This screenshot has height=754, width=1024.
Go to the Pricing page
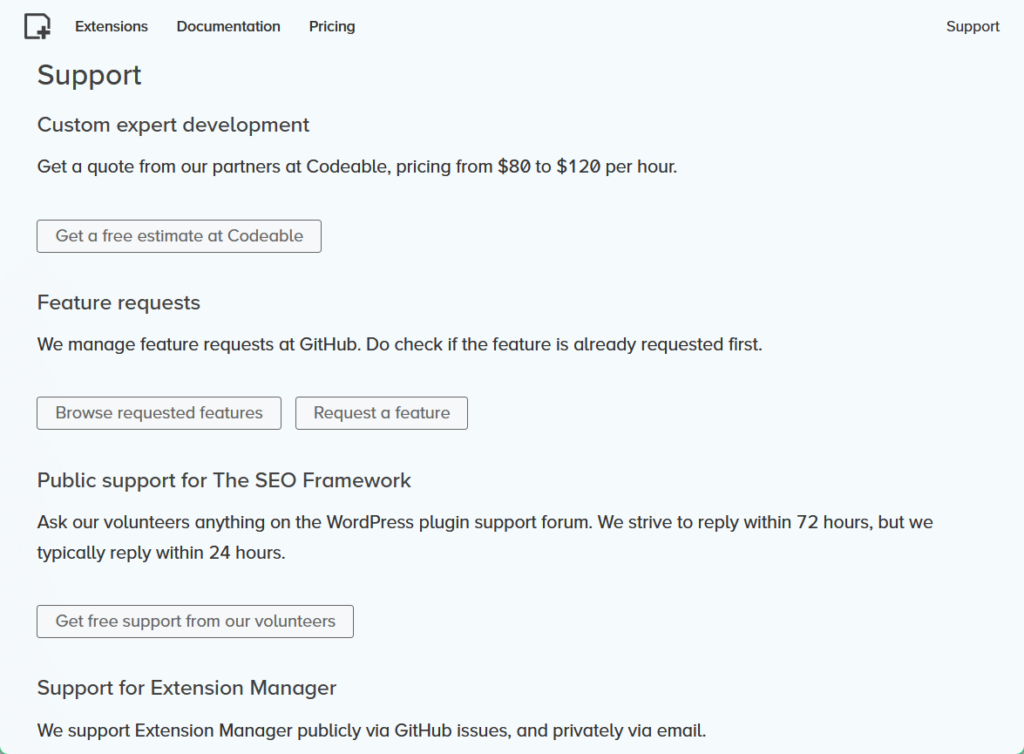click(332, 27)
